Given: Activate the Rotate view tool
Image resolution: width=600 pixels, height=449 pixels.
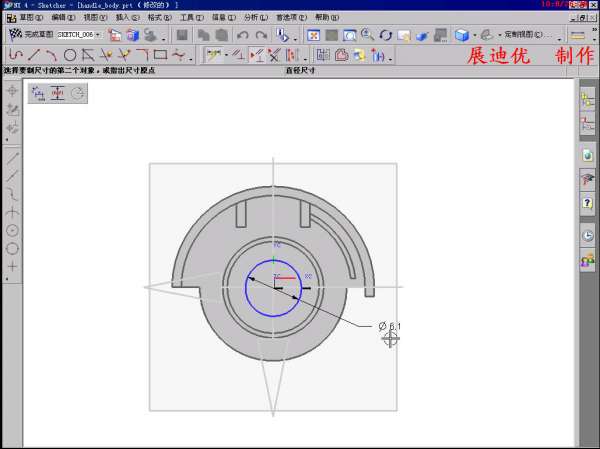Looking at the screenshot, I should (x=385, y=35).
